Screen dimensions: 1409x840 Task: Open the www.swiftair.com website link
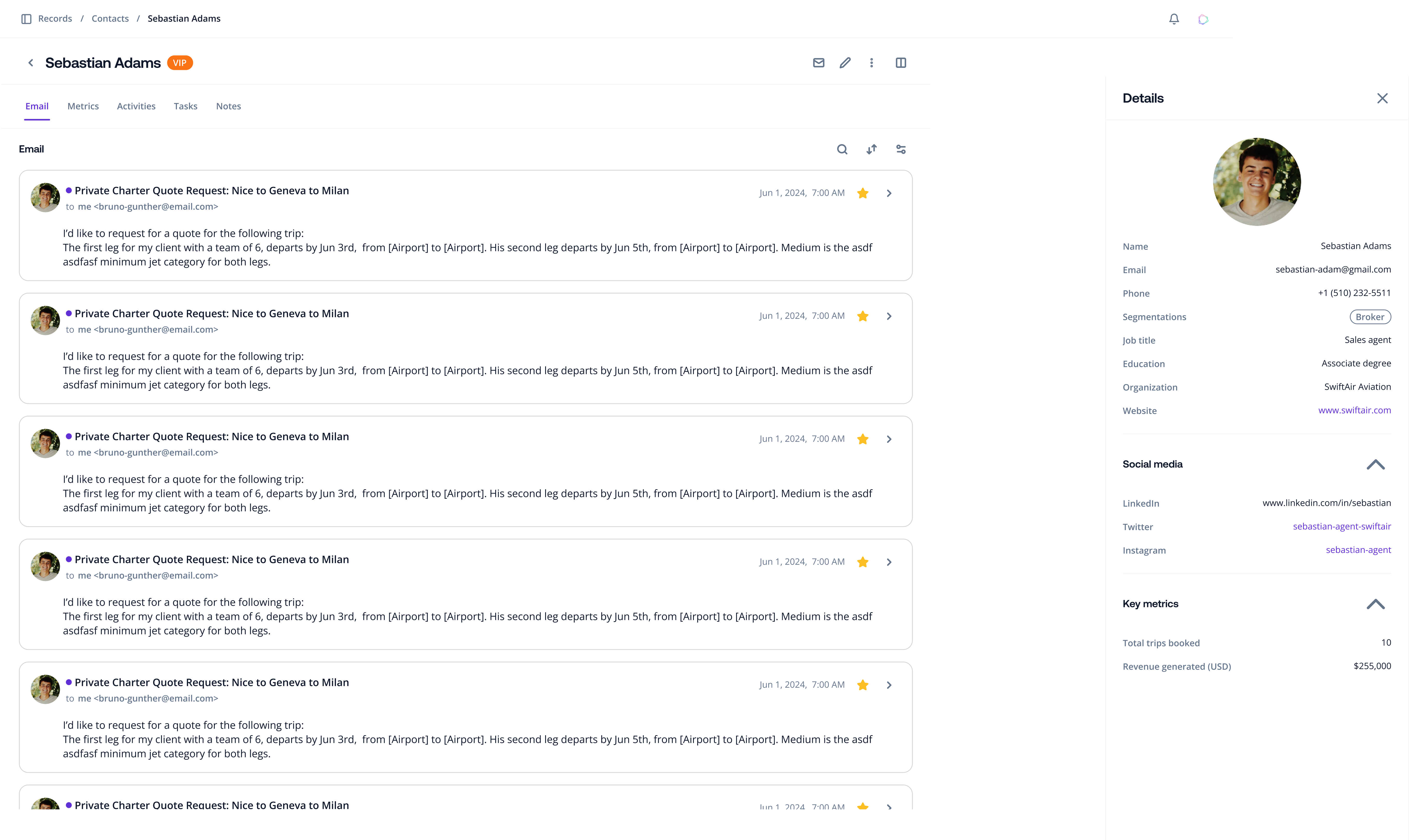(1354, 410)
